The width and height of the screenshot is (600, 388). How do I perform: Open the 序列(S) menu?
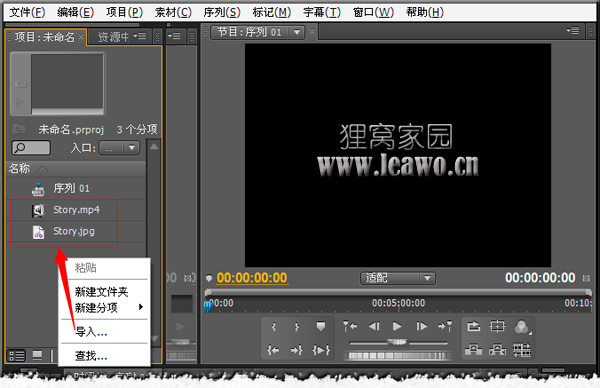click(x=222, y=12)
